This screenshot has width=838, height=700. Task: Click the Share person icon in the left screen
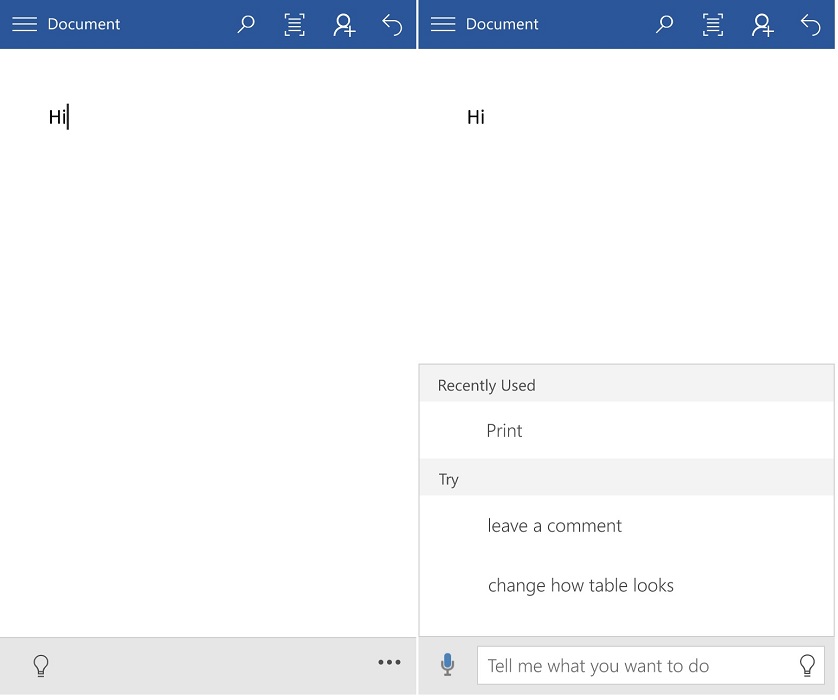pyautogui.click(x=344, y=25)
